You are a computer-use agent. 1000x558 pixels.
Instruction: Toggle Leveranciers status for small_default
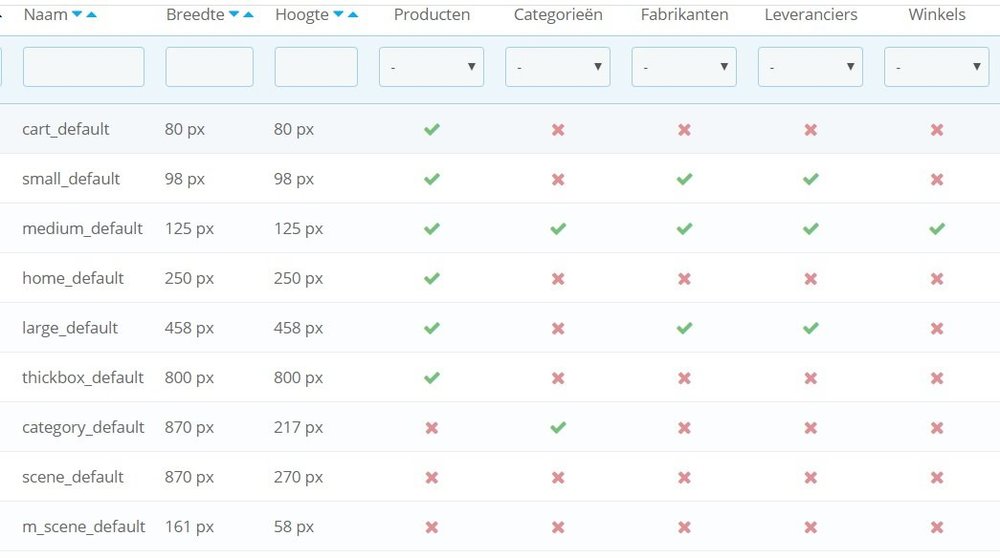click(x=811, y=179)
